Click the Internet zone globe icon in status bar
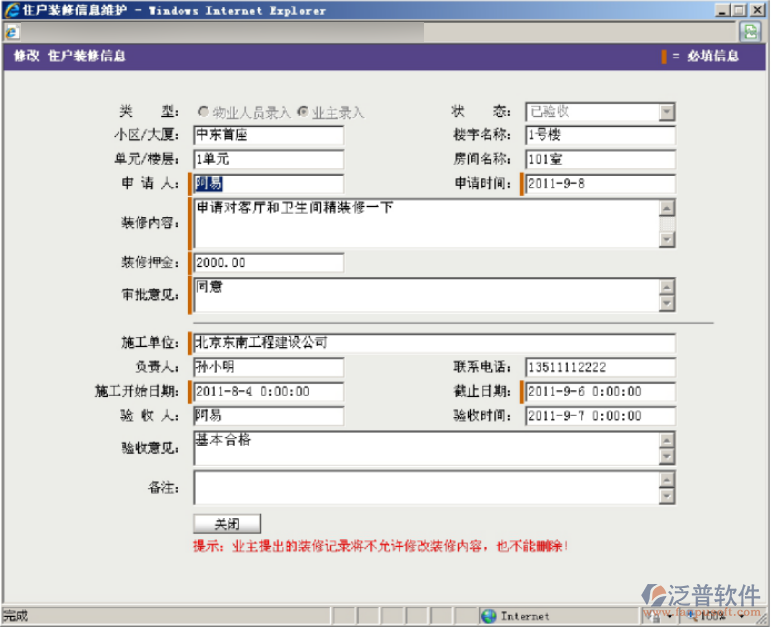771x628 pixels. click(x=489, y=616)
